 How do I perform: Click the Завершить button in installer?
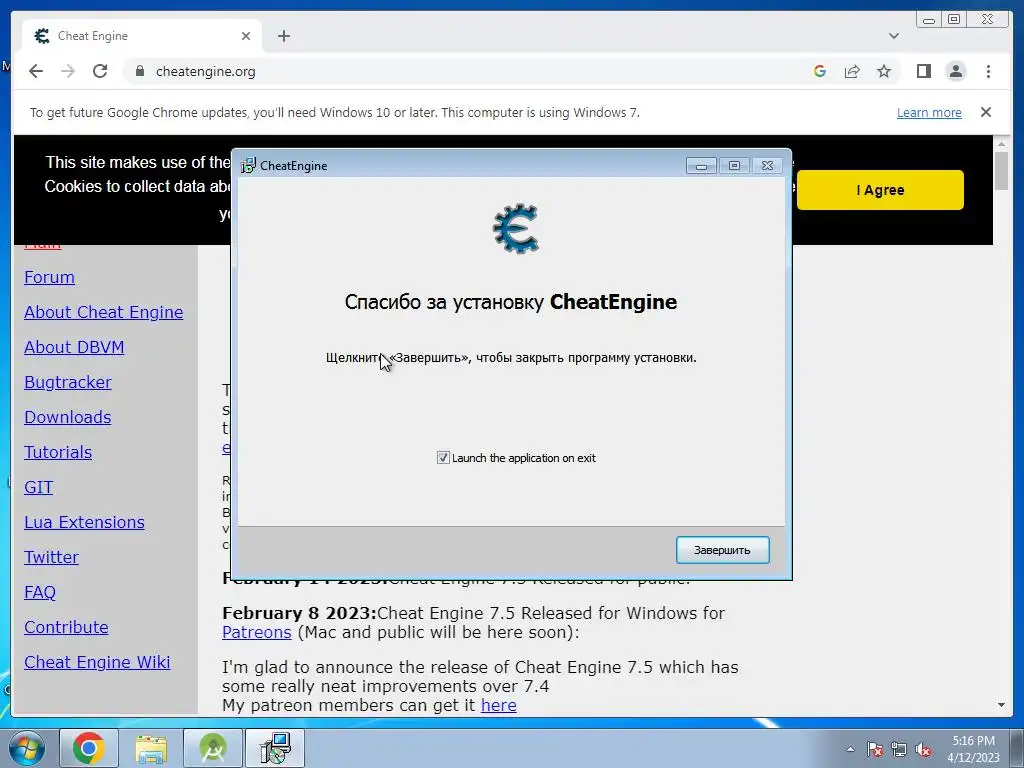[722, 550]
